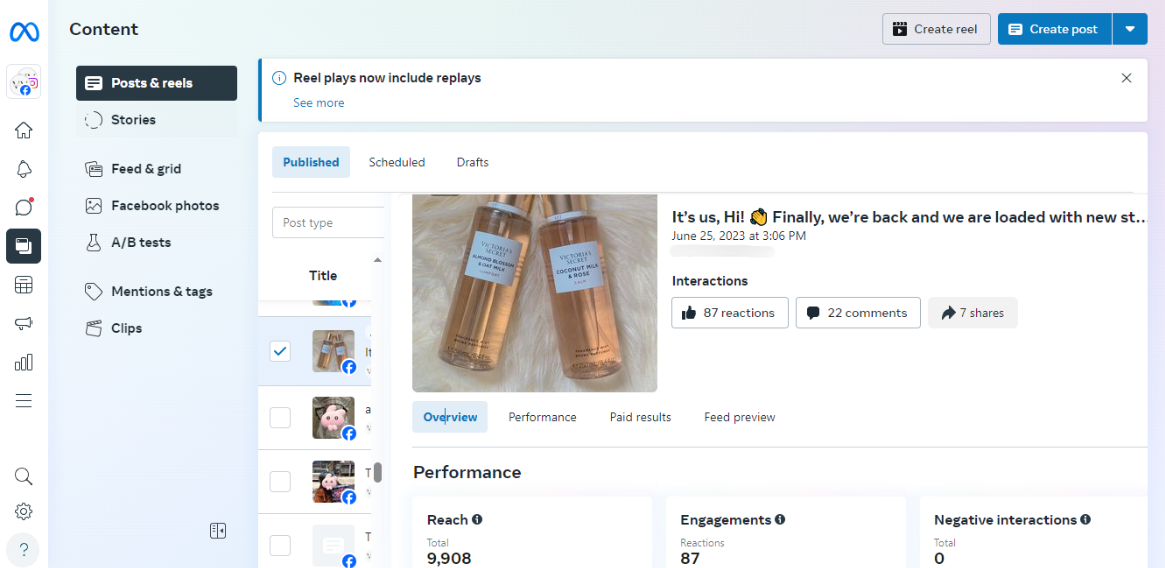Check the person photo post checkbox
Image resolution: width=1165 pixels, height=568 pixels.
[280, 482]
